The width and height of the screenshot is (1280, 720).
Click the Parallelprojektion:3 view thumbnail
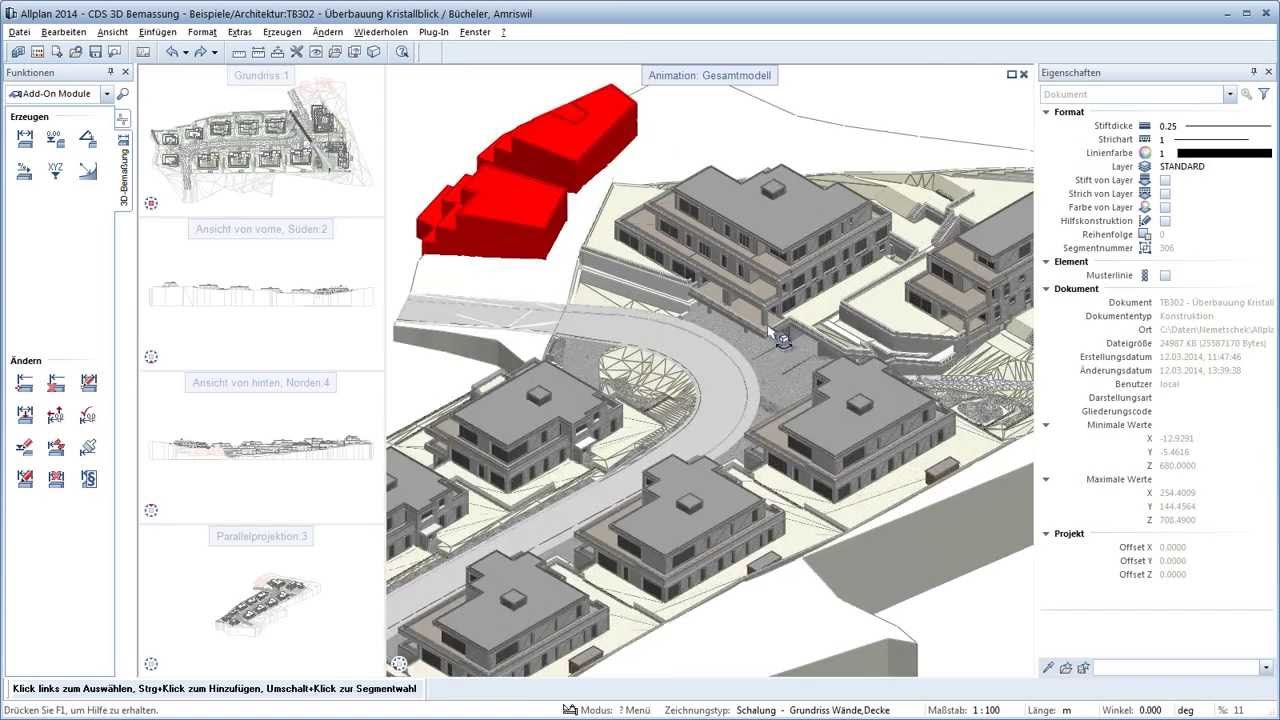(x=262, y=603)
